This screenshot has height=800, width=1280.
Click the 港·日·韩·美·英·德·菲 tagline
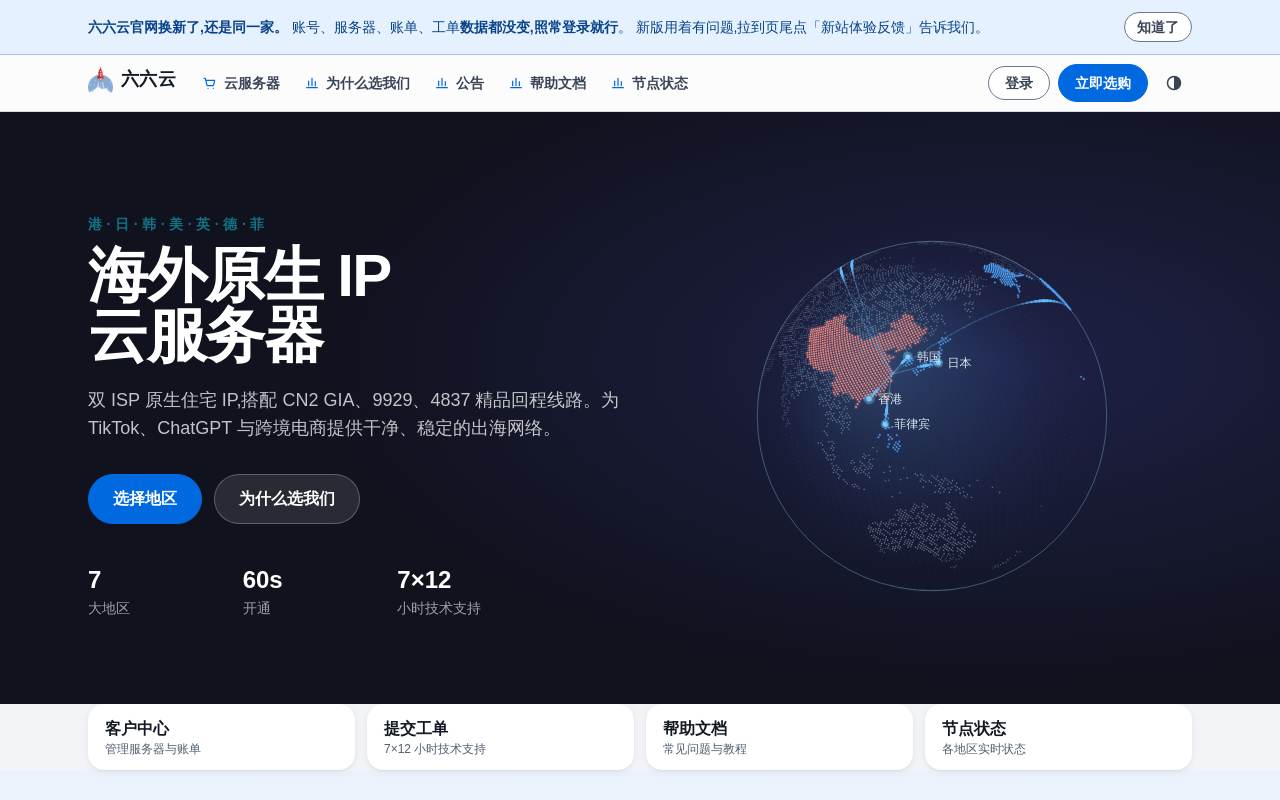176,225
